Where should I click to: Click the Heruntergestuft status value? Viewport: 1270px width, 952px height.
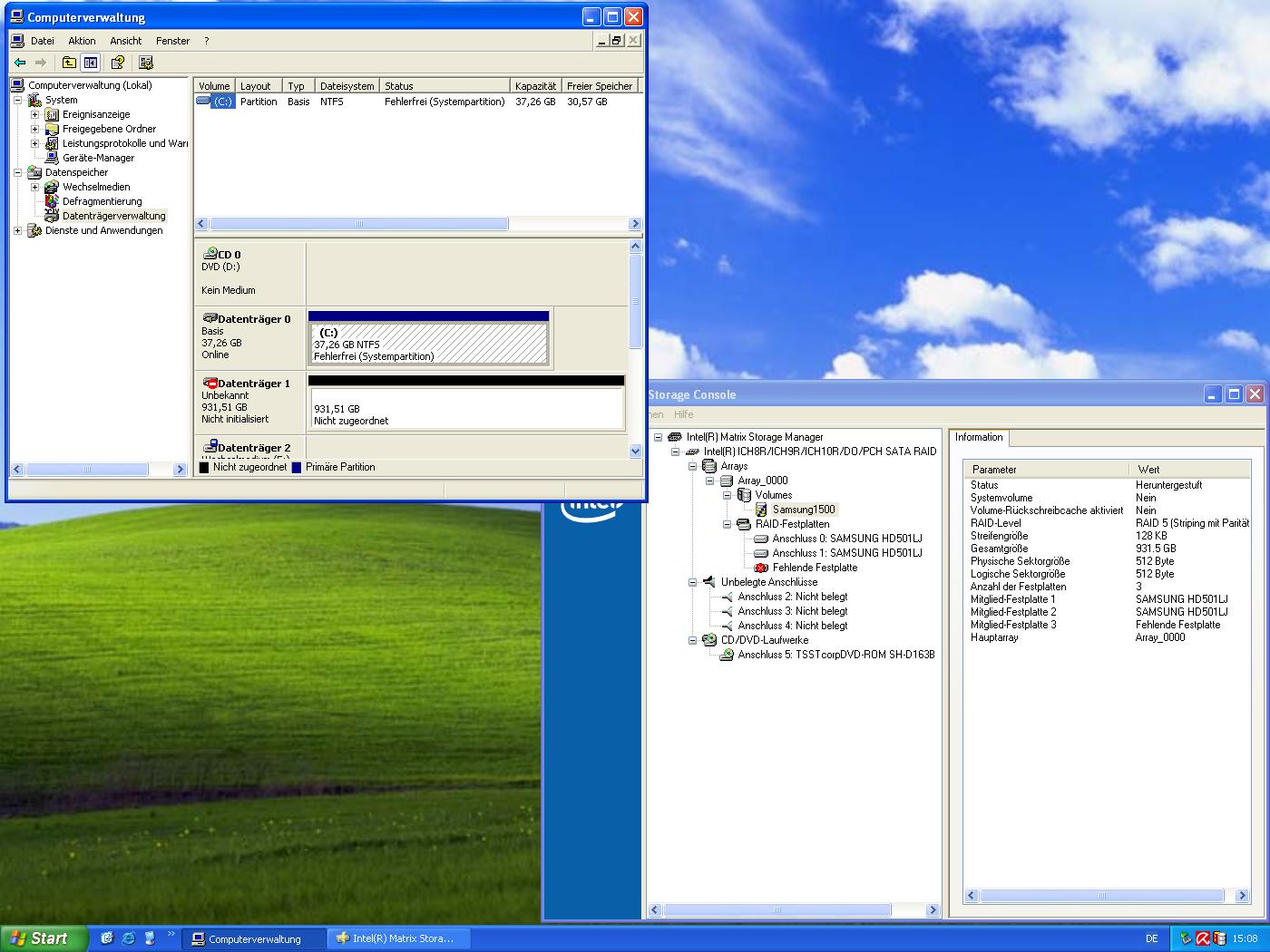pos(1168,485)
